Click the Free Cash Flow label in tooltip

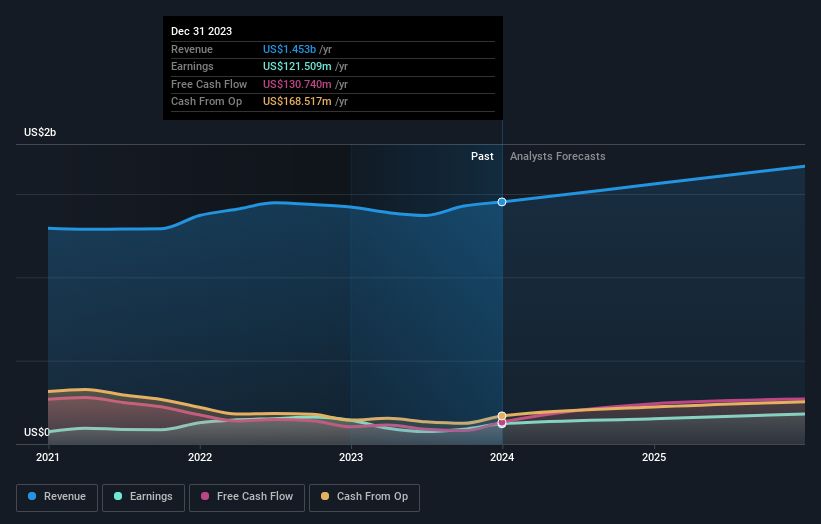209,84
